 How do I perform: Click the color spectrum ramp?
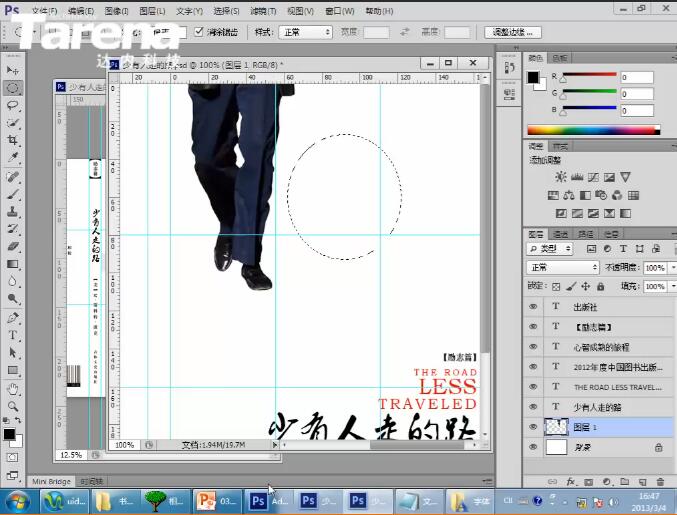point(594,130)
